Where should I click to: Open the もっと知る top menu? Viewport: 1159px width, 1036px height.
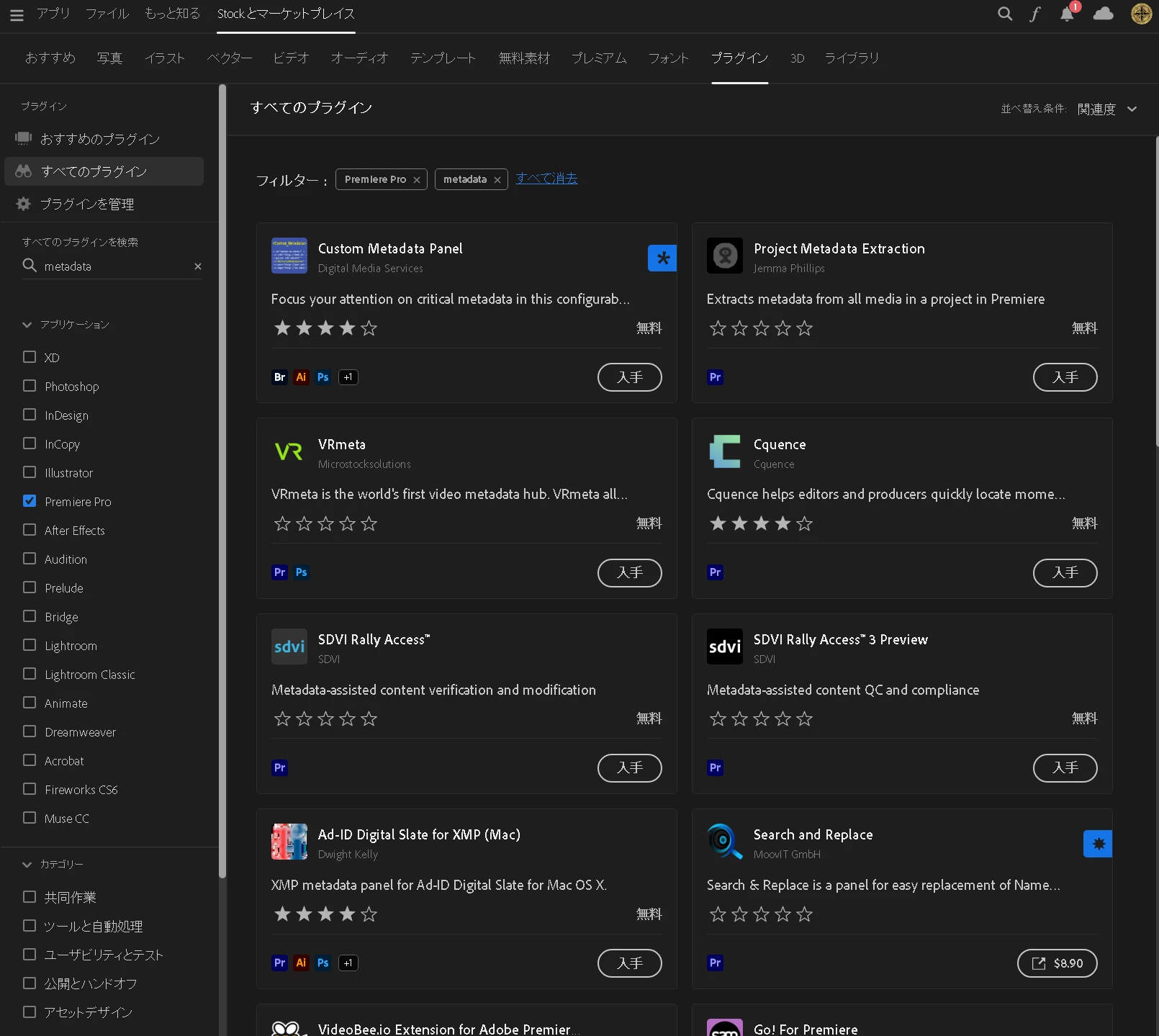[173, 14]
